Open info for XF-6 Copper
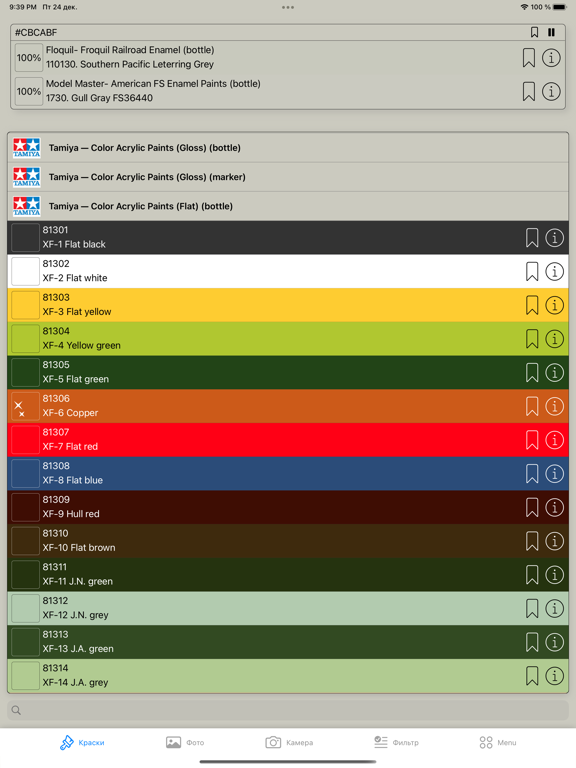 point(554,407)
